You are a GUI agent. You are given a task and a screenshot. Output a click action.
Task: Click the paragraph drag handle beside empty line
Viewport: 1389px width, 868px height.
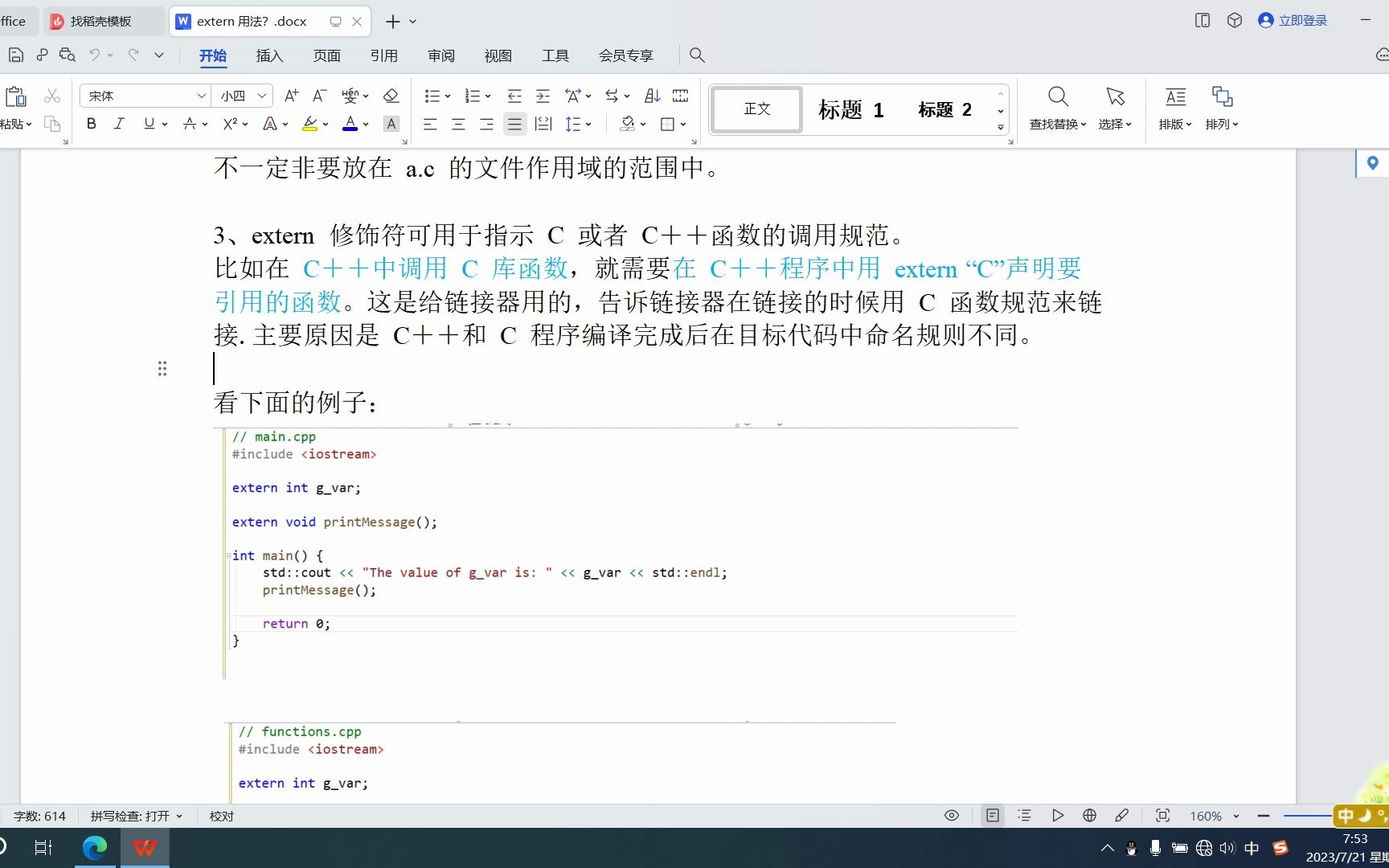coord(162,369)
